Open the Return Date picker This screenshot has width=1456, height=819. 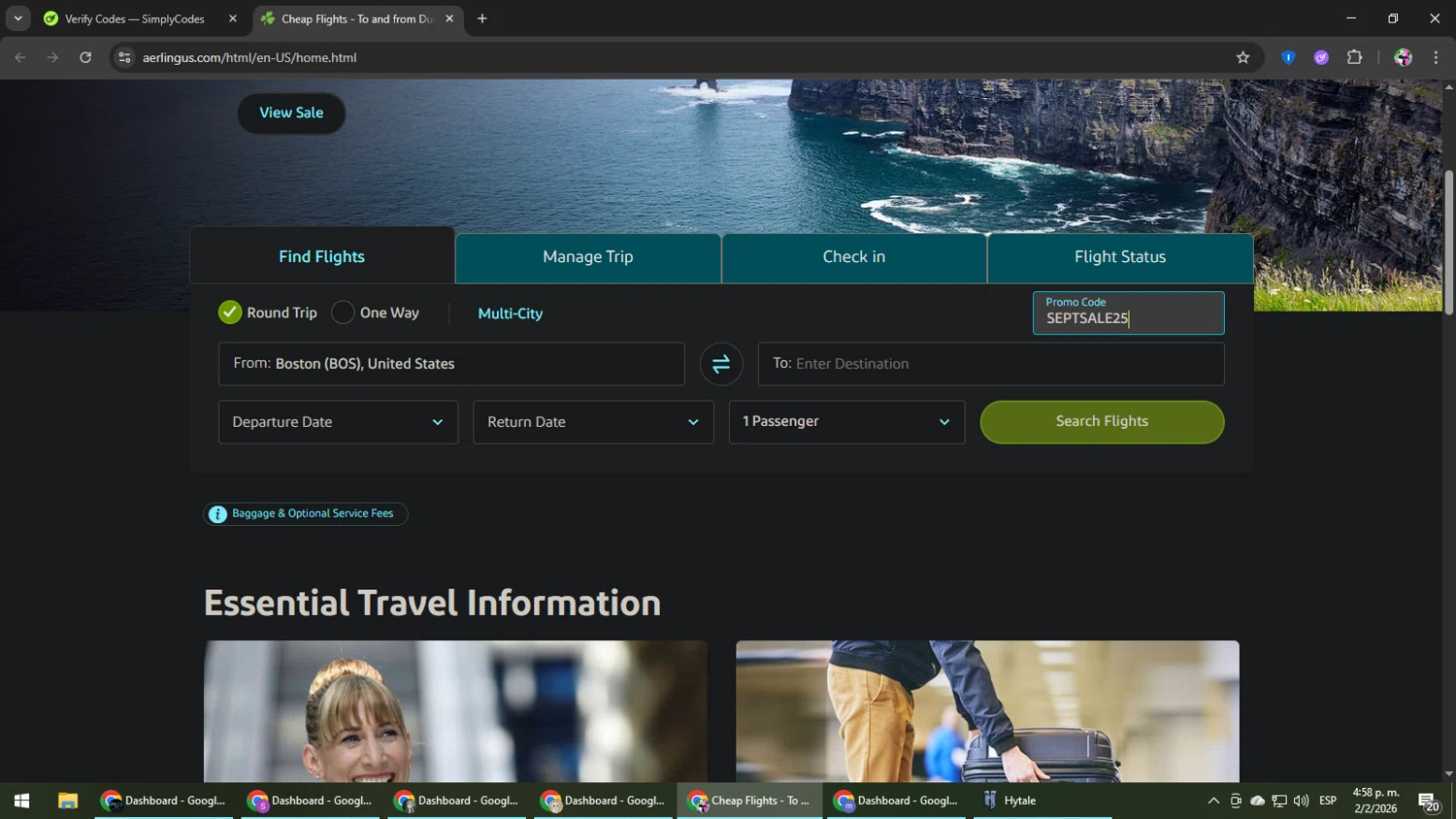[x=593, y=422]
